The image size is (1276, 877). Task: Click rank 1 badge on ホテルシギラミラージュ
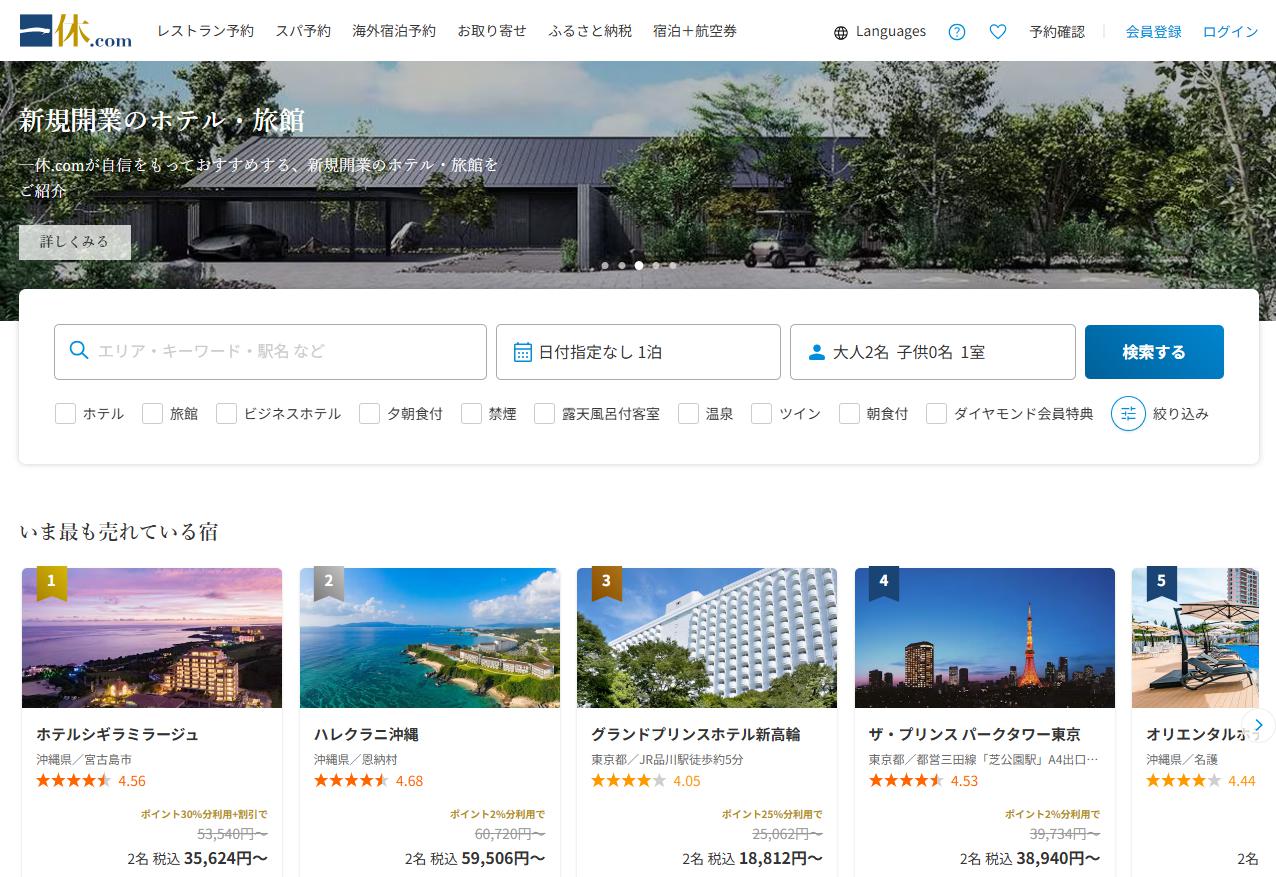52,583
